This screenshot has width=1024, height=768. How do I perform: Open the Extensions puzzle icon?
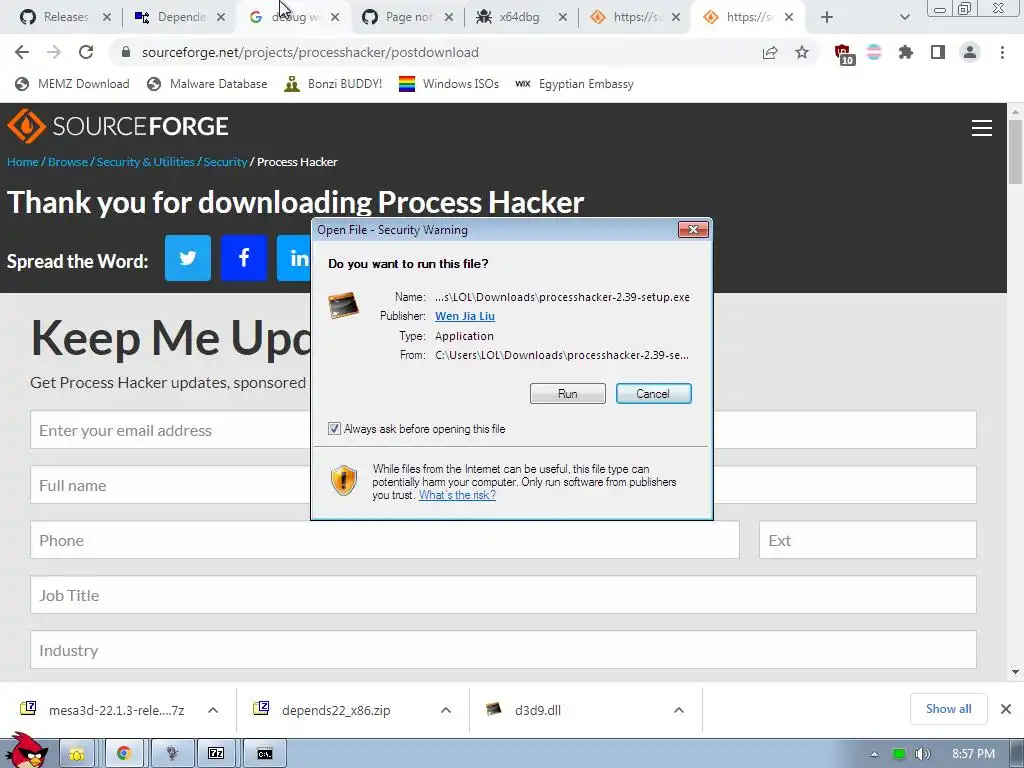906,52
